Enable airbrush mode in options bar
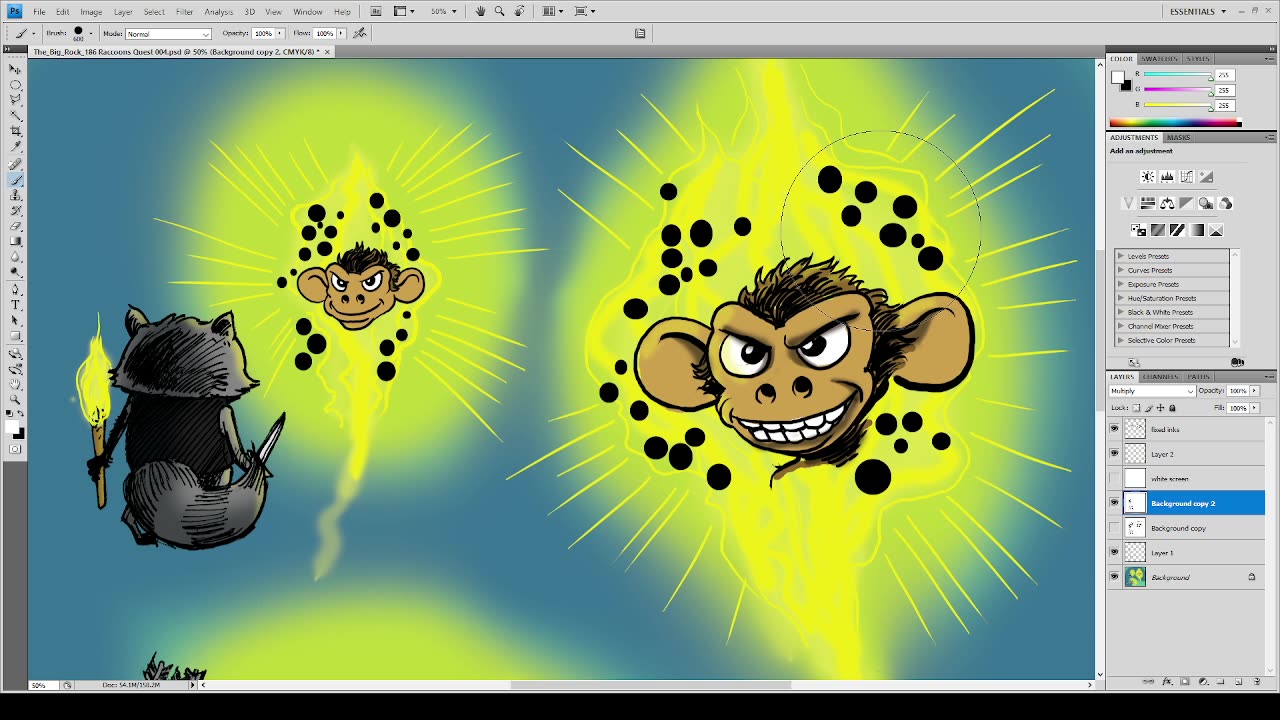 pos(360,33)
